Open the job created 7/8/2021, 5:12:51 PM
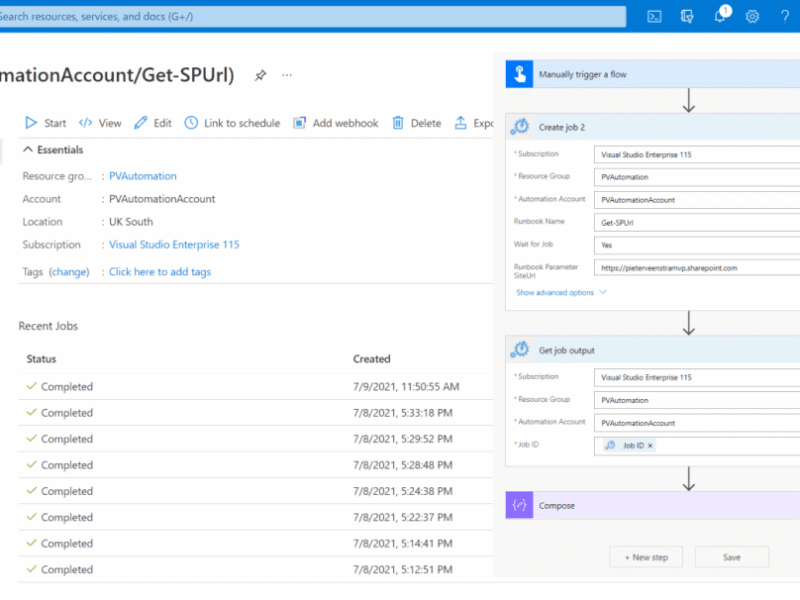The height and width of the screenshot is (600, 800). [256, 569]
